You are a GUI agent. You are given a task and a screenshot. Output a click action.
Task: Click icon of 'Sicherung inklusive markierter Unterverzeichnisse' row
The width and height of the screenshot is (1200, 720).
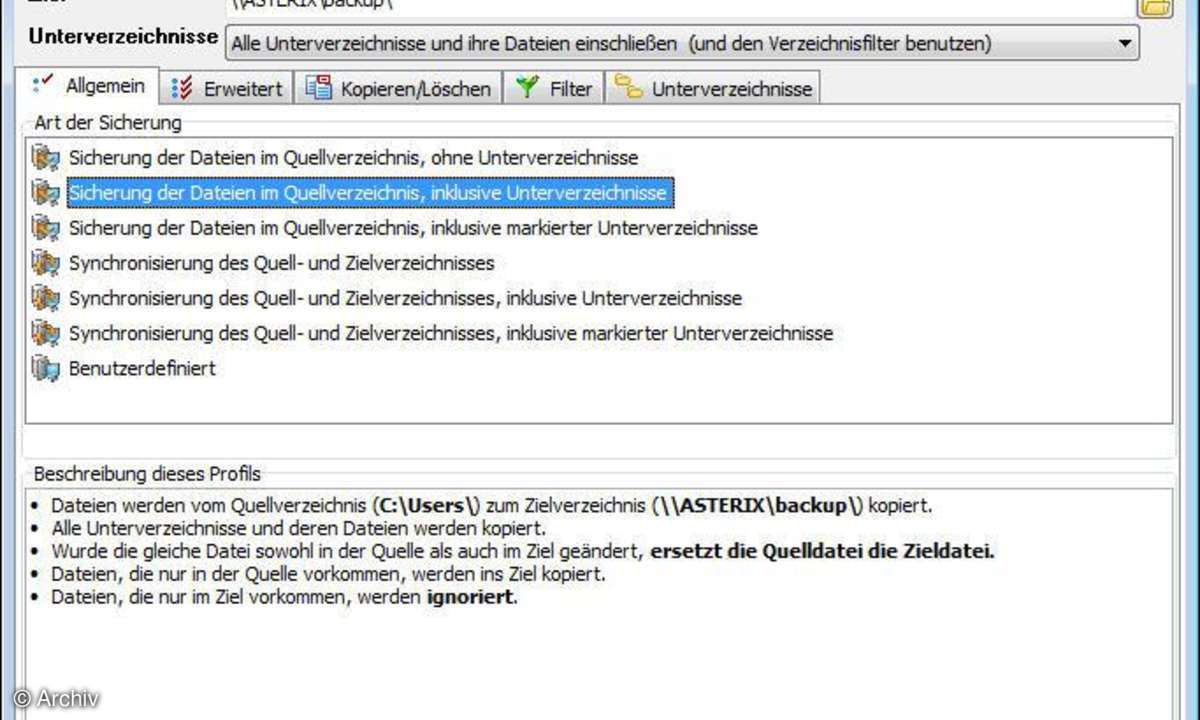[x=46, y=228]
